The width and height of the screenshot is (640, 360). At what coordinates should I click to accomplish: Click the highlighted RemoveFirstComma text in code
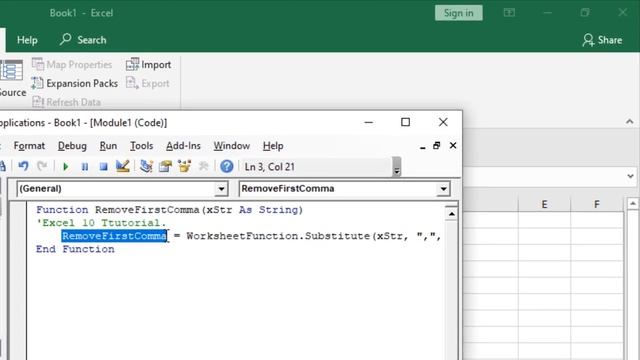coord(114,236)
